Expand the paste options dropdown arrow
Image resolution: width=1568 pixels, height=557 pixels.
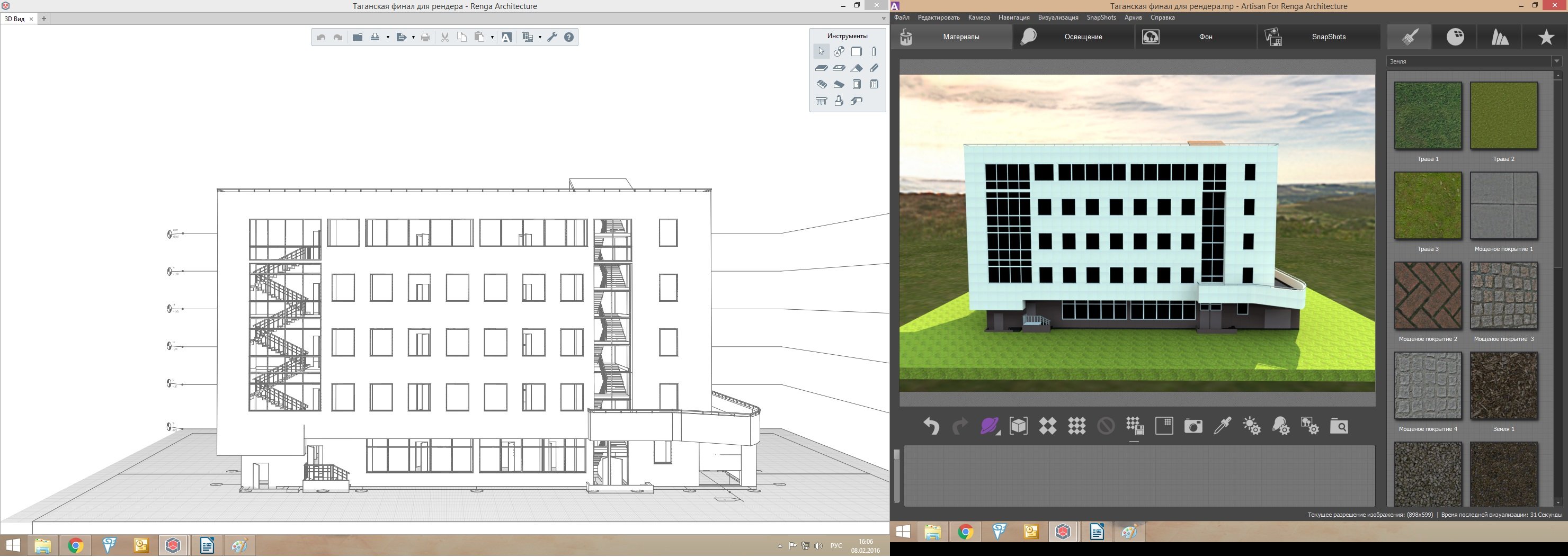click(x=492, y=38)
